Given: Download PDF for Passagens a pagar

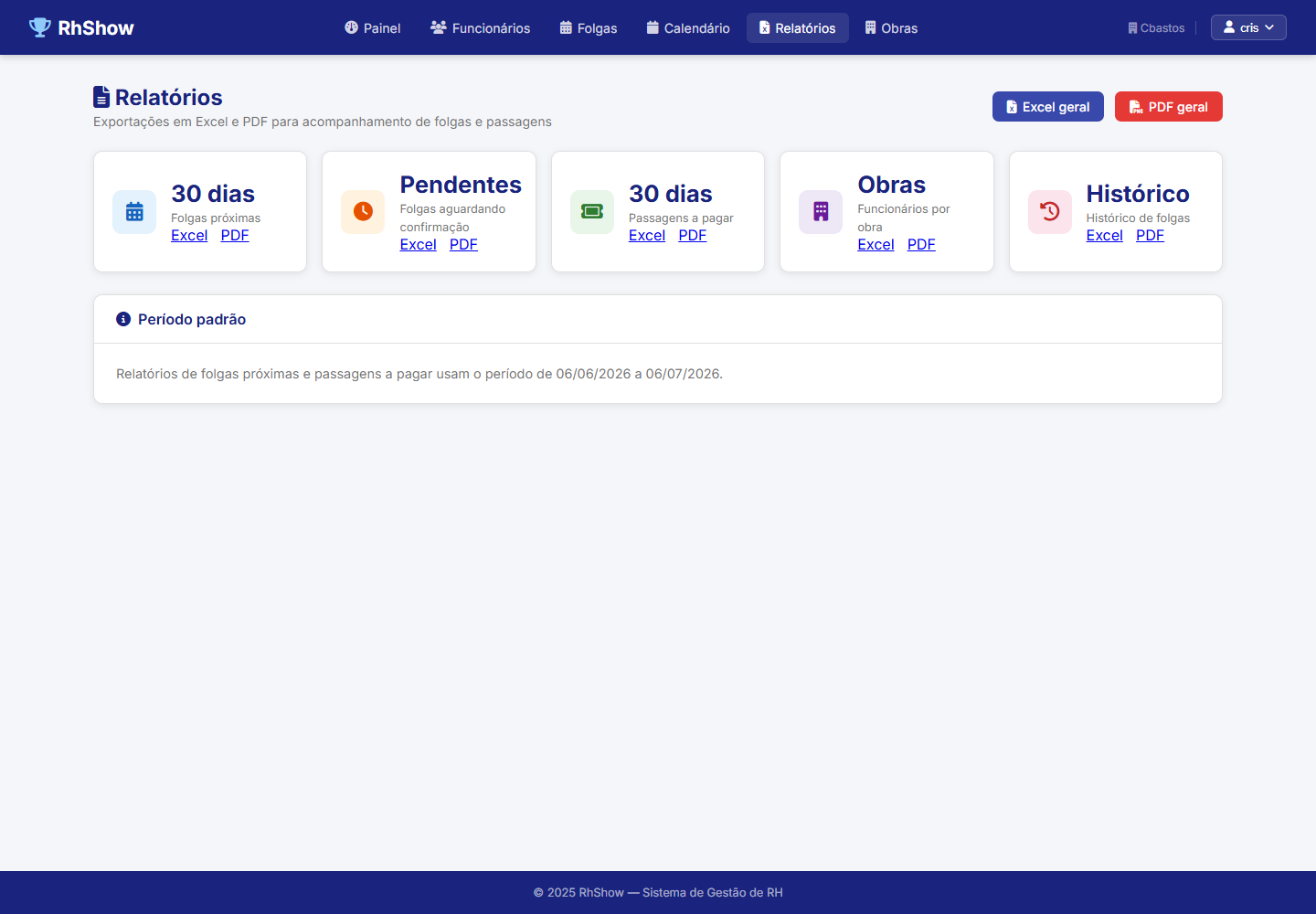Looking at the screenshot, I should pos(693,236).
